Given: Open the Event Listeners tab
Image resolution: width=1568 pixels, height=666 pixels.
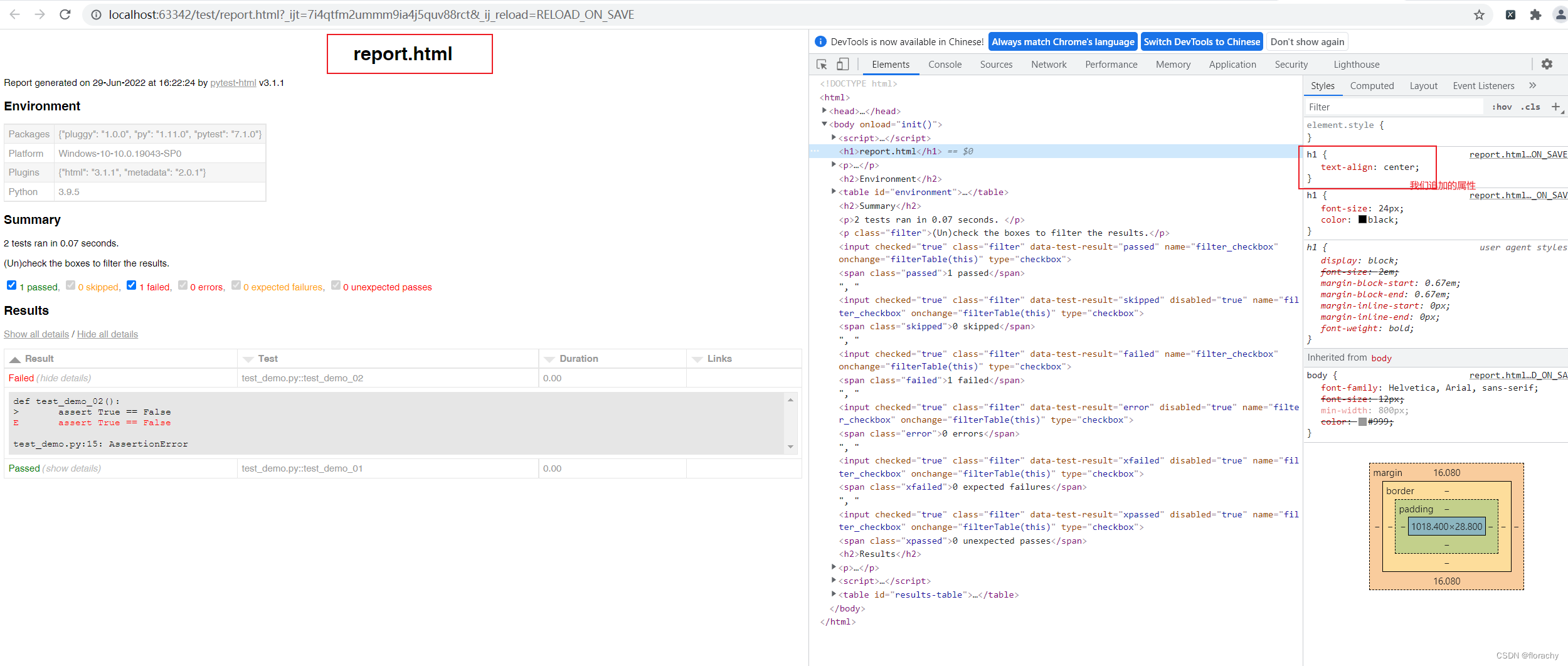Looking at the screenshot, I should pyautogui.click(x=1483, y=86).
